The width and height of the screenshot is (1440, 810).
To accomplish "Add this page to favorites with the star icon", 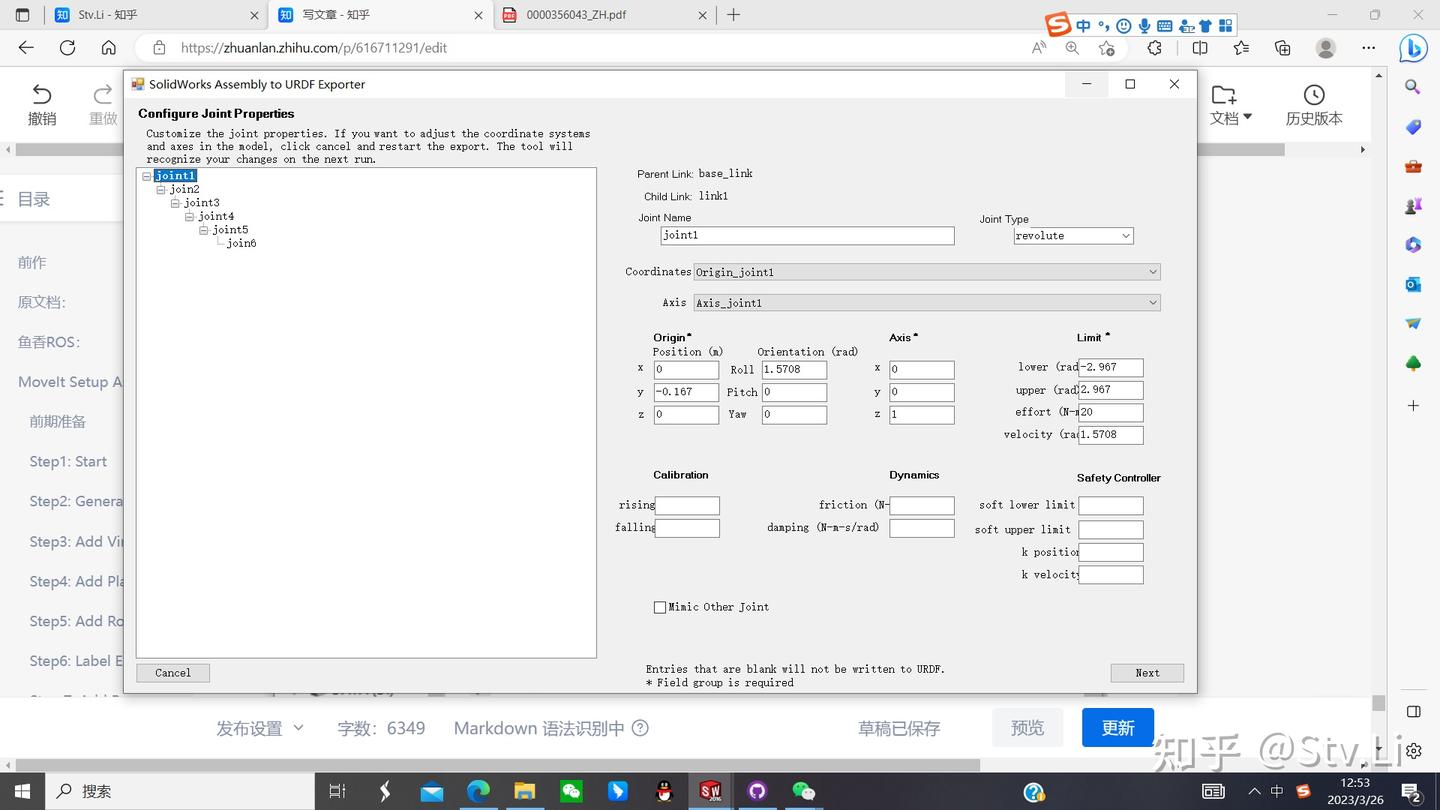I will tap(1106, 48).
